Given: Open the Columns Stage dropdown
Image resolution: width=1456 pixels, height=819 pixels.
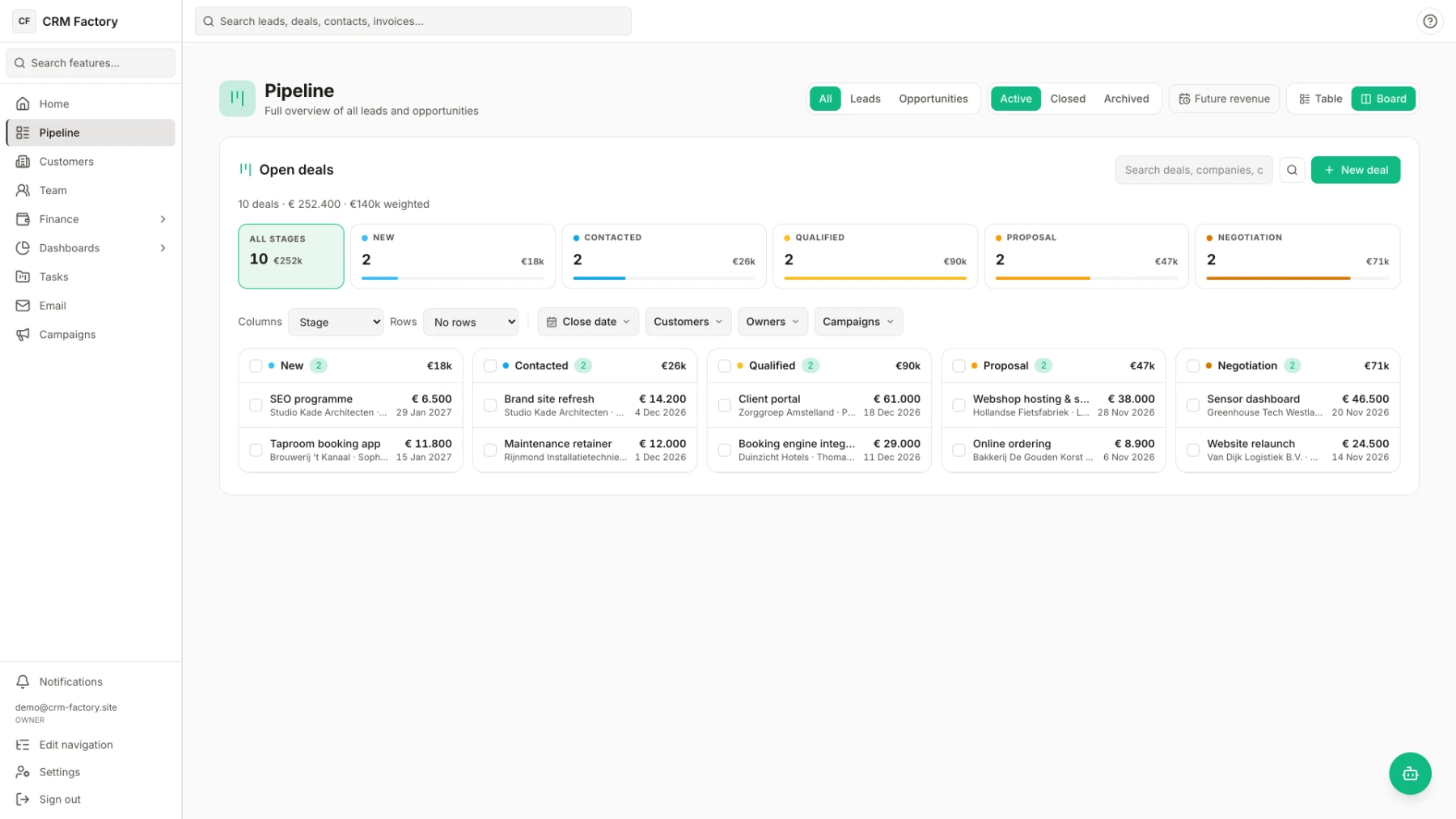Looking at the screenshot, I should [336, 322].
